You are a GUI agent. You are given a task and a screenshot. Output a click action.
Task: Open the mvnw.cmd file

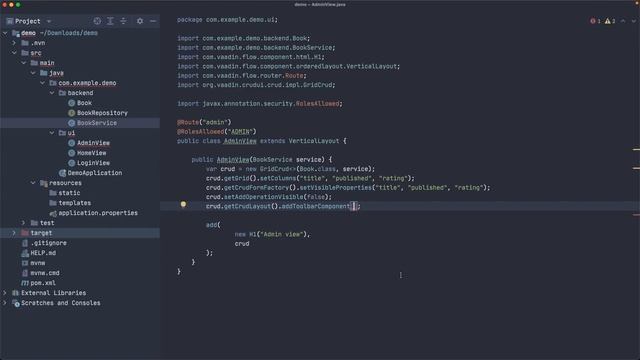click(x=45, y=273)
